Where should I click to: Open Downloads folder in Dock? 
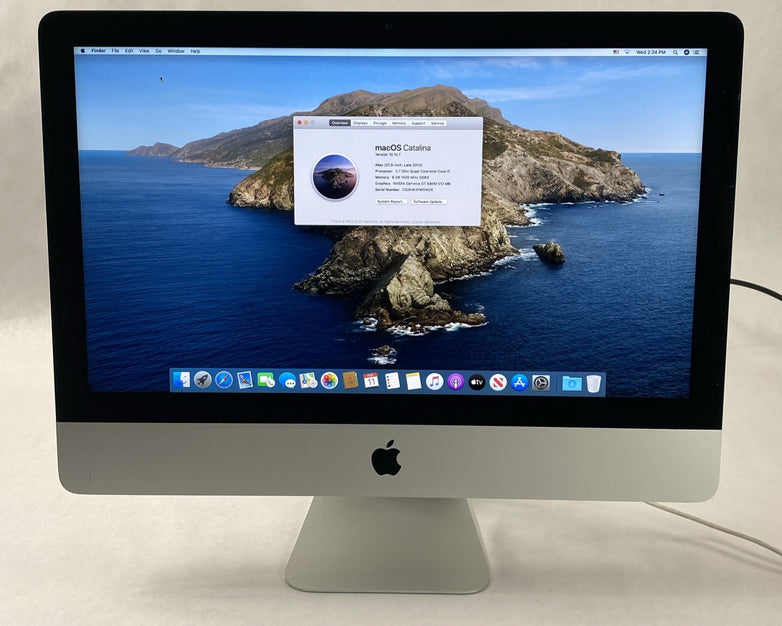pyautogui.click(x=572, y=384)
